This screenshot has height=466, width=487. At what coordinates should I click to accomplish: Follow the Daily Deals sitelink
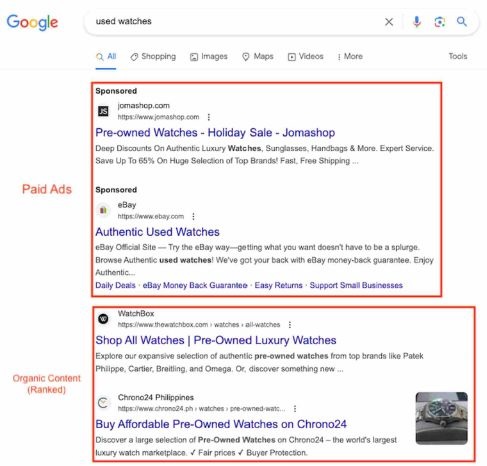pos(115,285)
